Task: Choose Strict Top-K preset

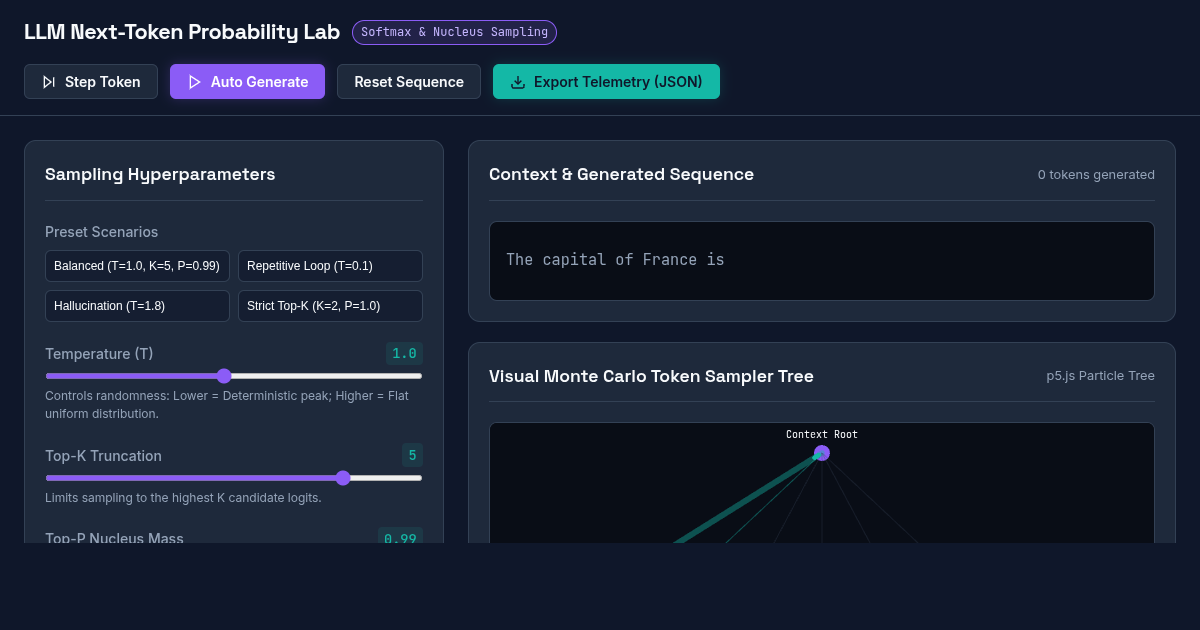Action: 330,306
